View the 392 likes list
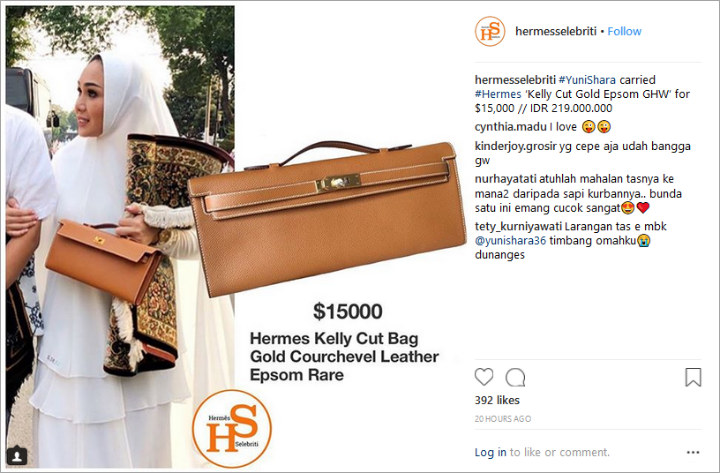The height and width of the screenshot is (473, 720). coord(497,400)
